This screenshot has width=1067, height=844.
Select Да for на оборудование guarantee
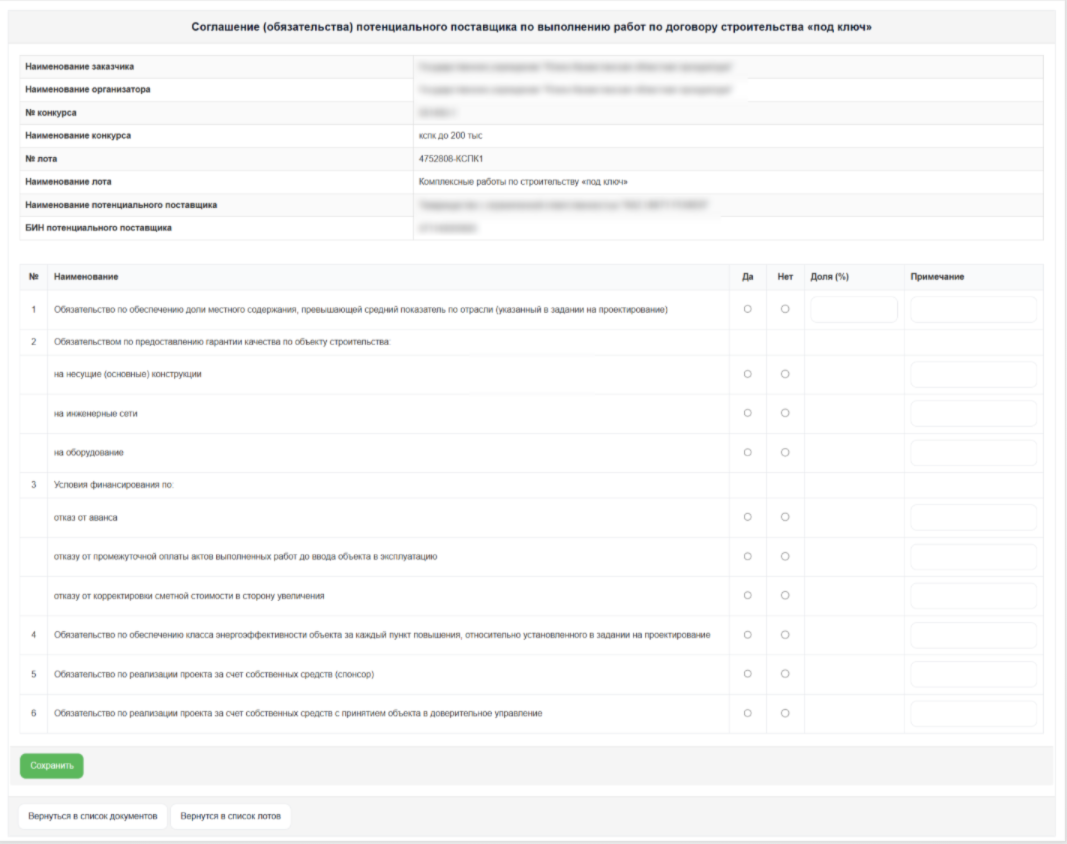pyautogui.click(x=747, y=452)
